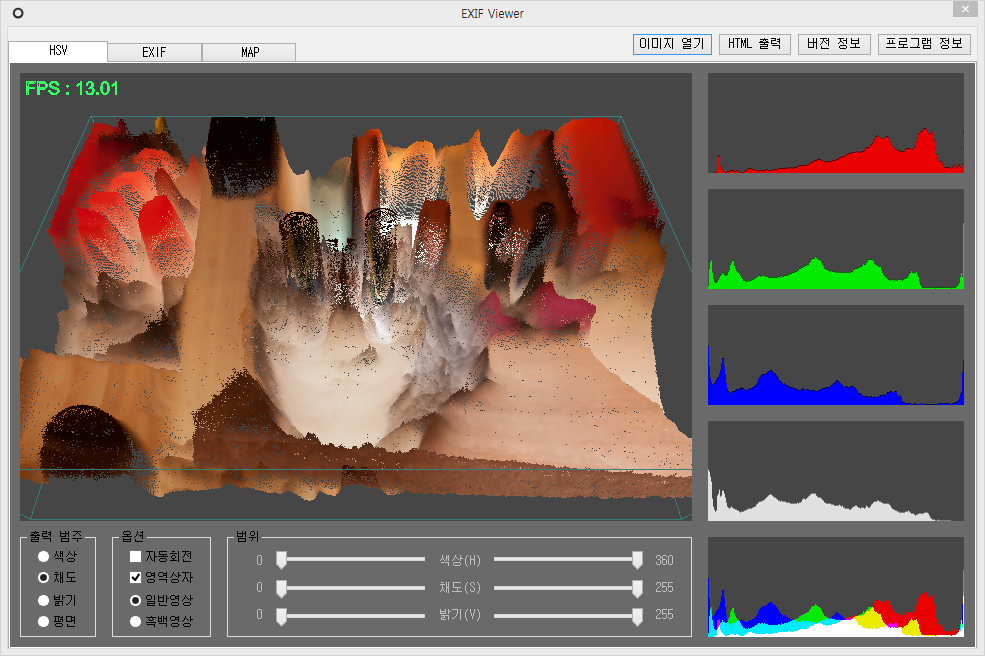The width and height of the screenshot is (985, 656).
Task: Close the EXIF Viewer window
Action: (x=963, y=11)
